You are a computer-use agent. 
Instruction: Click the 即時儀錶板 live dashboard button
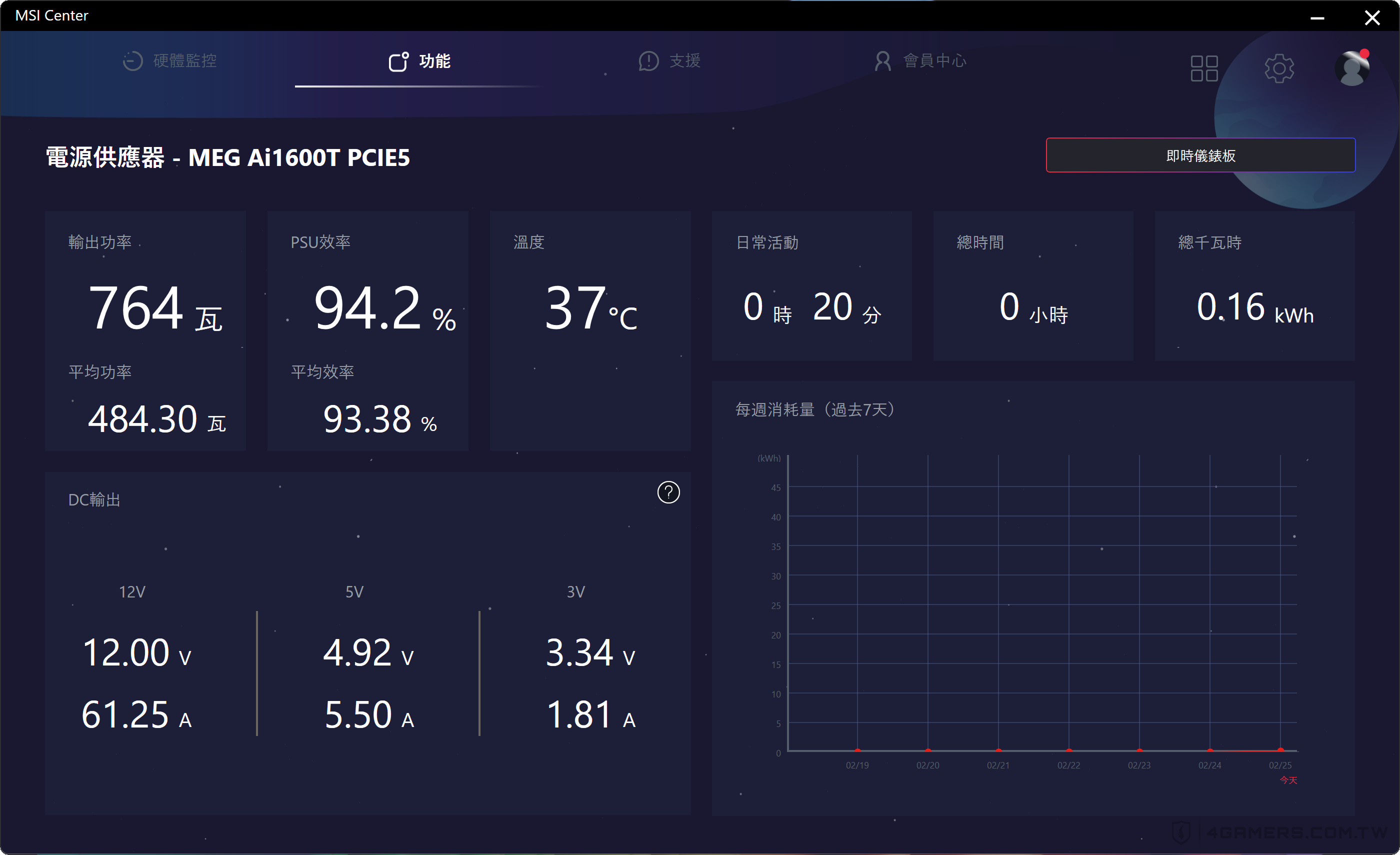(x=1200, y=155)
